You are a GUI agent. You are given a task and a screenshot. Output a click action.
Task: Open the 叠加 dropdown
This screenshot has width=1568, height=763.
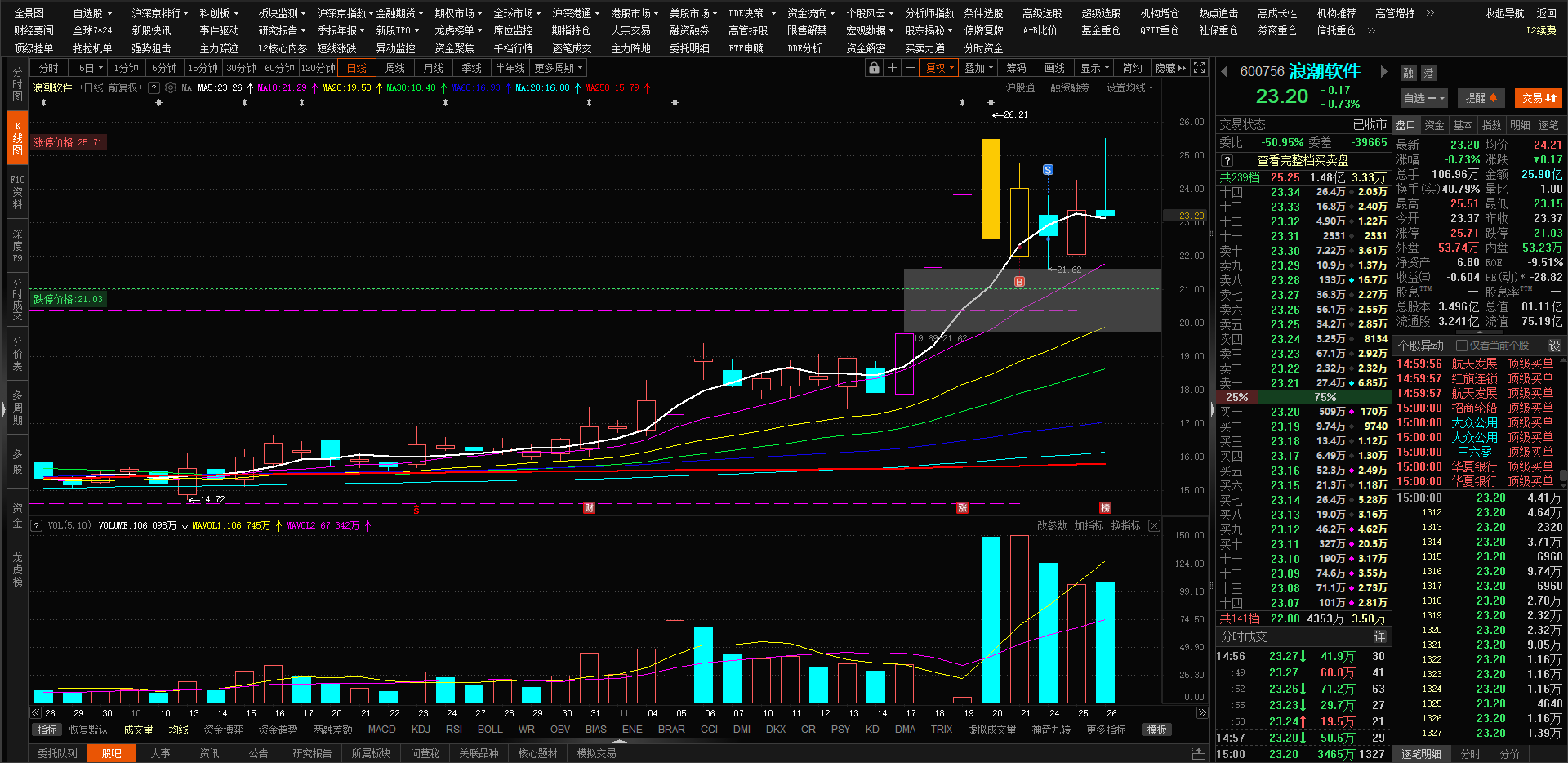click(978, 68)
